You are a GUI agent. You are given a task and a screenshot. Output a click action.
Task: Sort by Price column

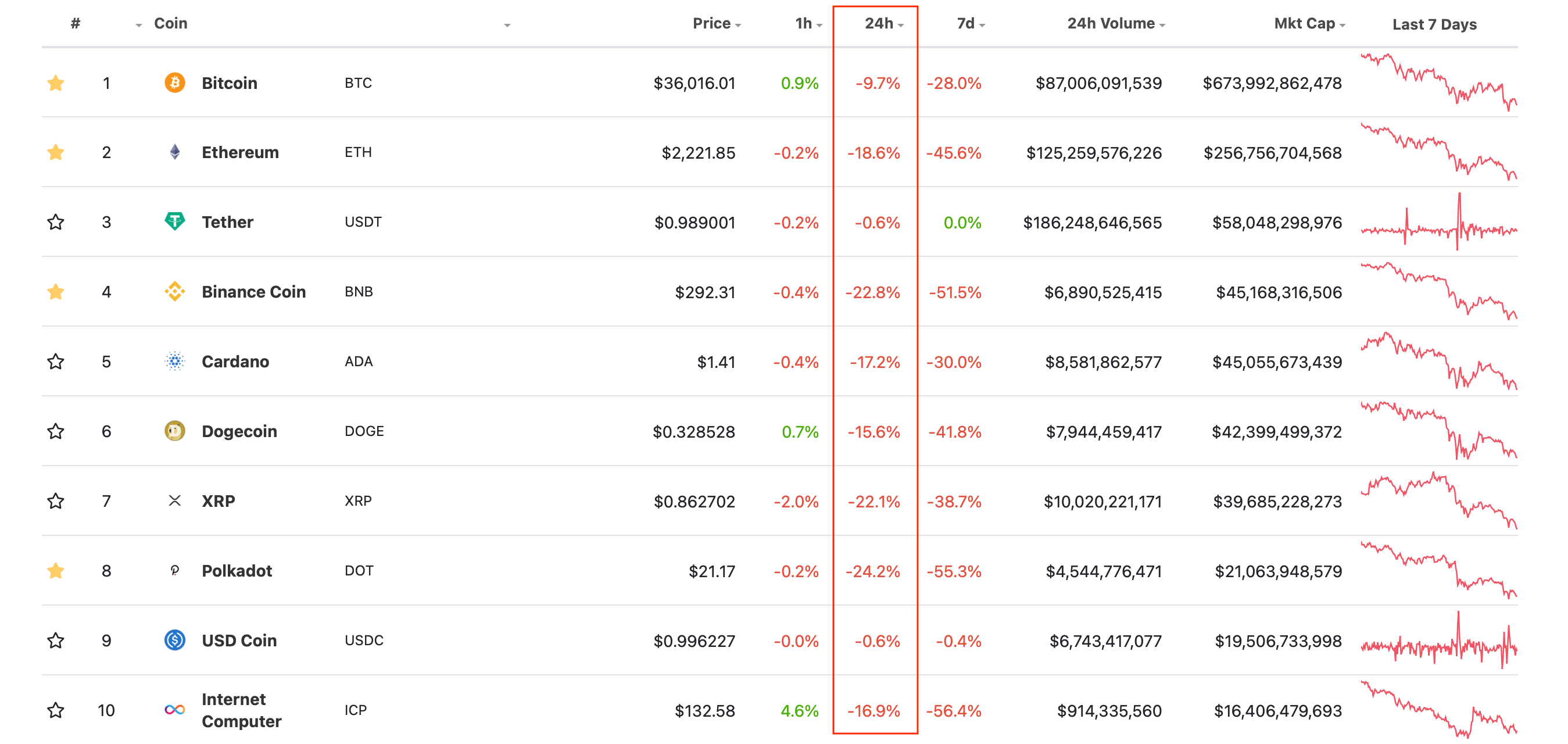click(717, 23)
